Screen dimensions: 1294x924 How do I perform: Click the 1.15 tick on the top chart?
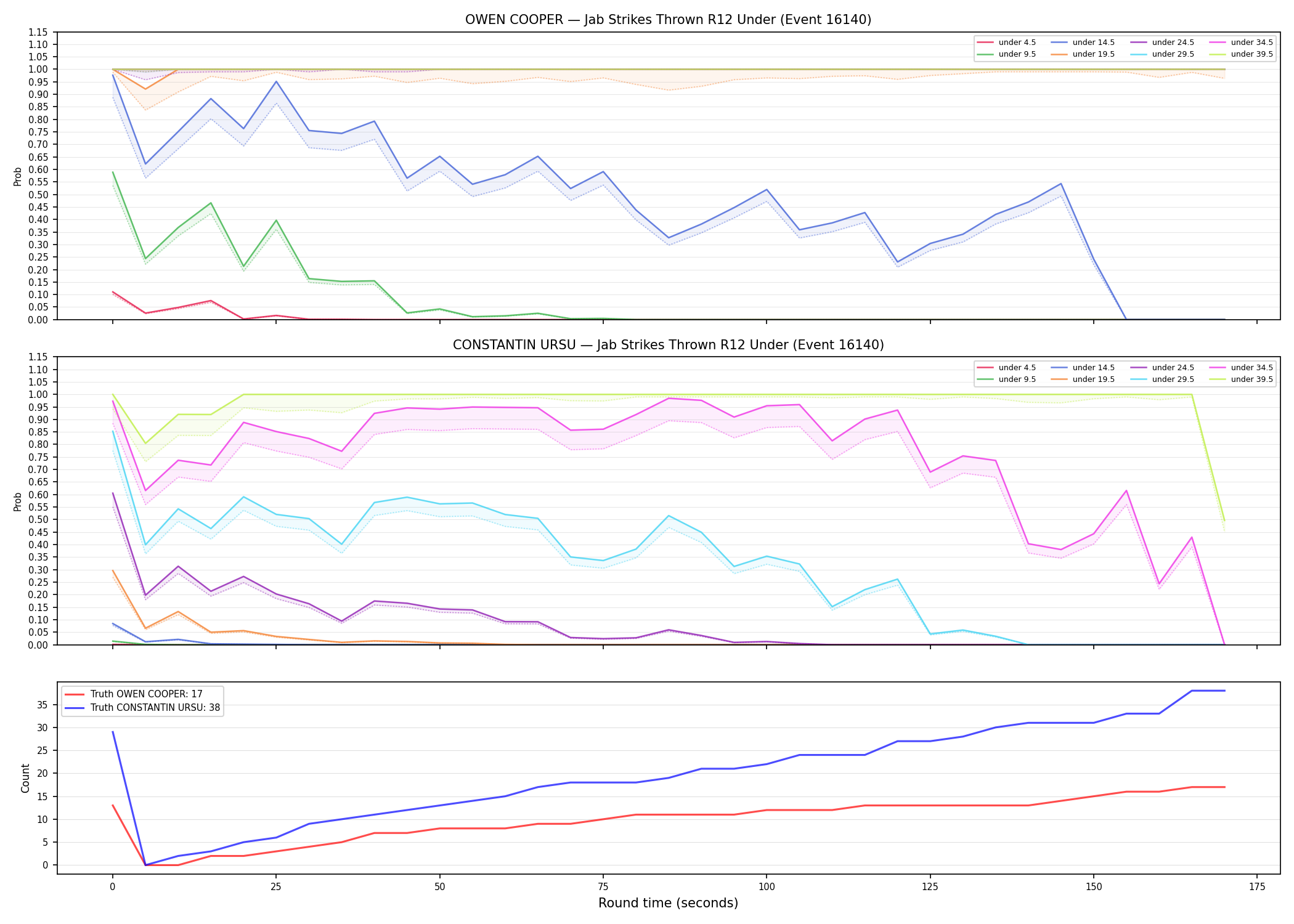pyautogui.click(x=38, y=32)
